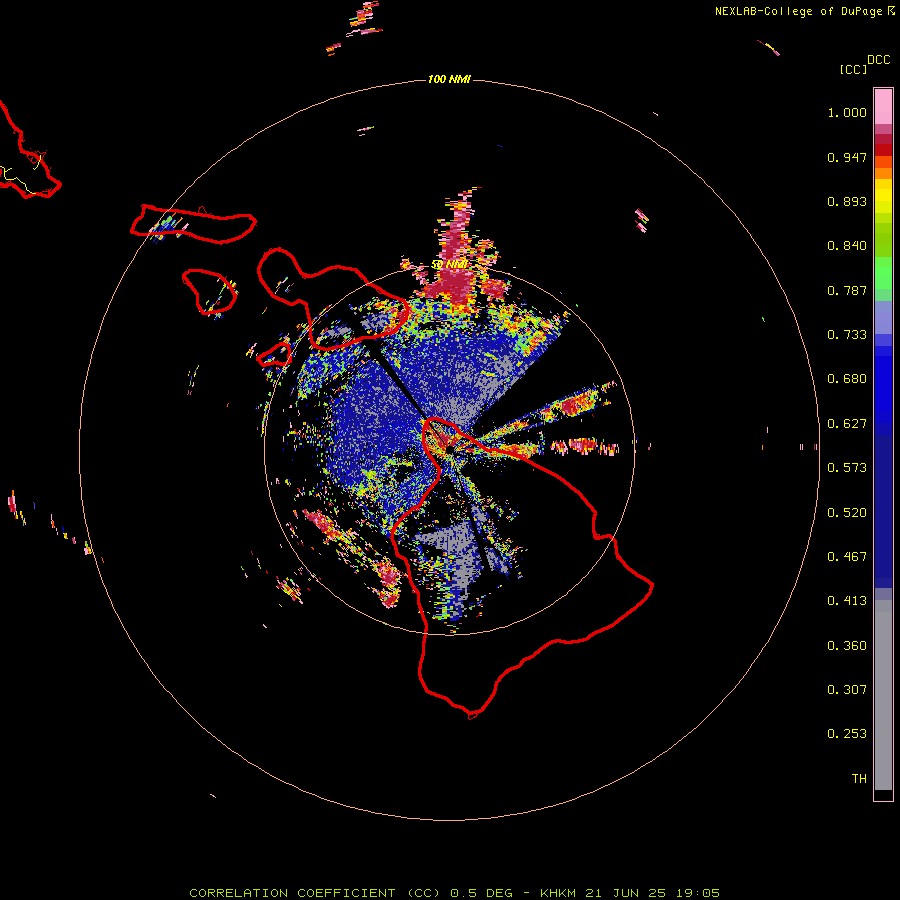900x900 pixels.
Task: Click the 100 NMI range ring label
Action: tap(449, 79)
